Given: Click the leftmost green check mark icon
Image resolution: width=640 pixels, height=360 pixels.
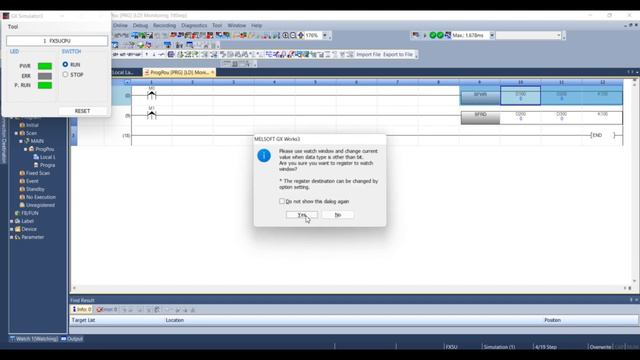Looking at the screenshot, I should point(433,36).
